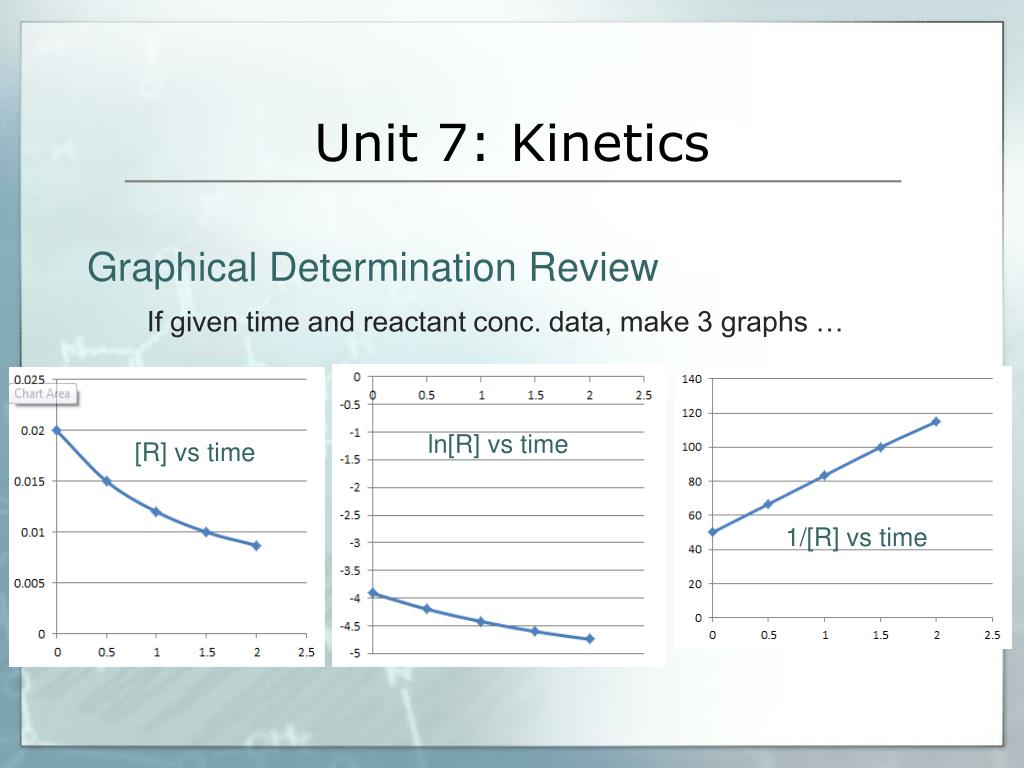Click the last data point at time 2 in the [R] chart
1024x768 pixels.
point(257,545)
